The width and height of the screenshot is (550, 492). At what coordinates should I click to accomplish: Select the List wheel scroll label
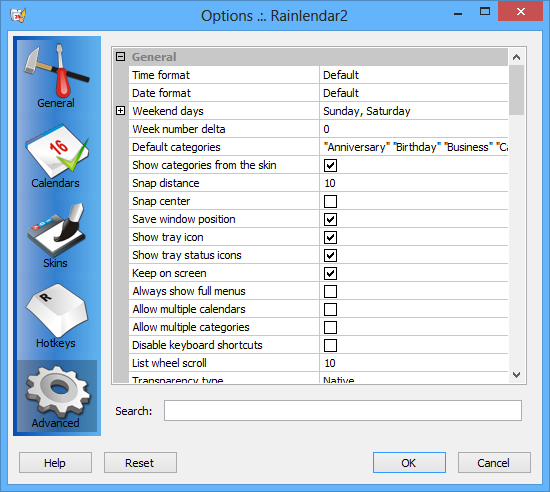(169, 363)
